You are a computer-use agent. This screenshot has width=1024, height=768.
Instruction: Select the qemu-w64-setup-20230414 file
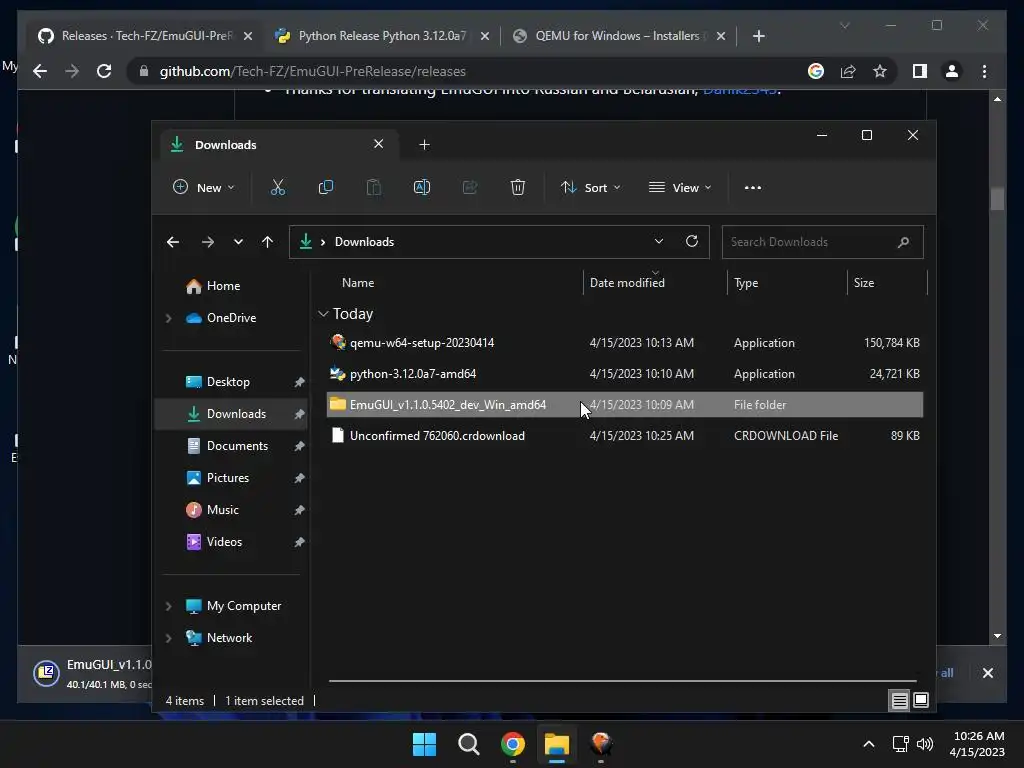(x=624, y=343)
